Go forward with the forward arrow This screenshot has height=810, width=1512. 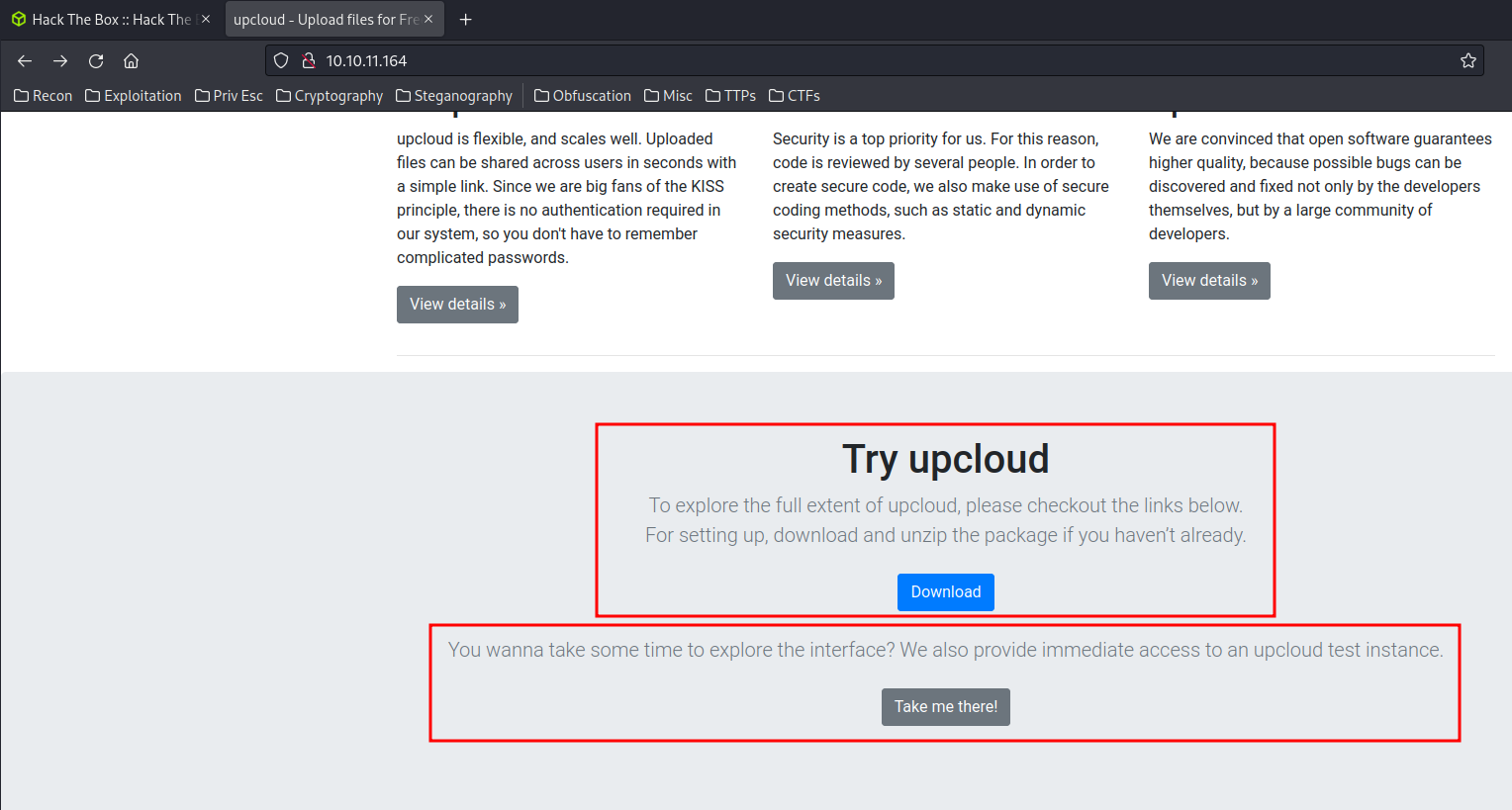point(60,61)
